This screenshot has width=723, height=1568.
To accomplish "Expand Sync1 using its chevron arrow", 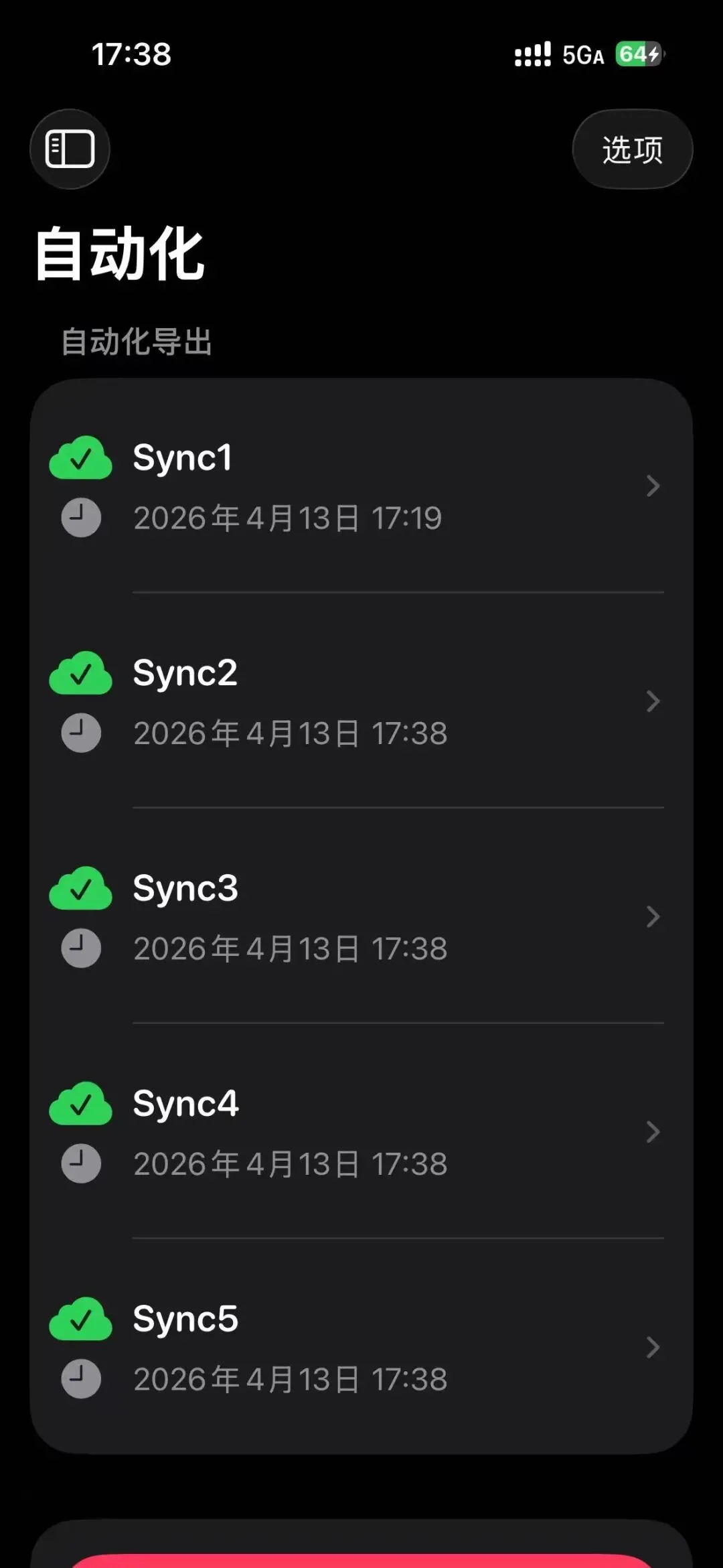I will pyautogui.click(x=653, y=486).
